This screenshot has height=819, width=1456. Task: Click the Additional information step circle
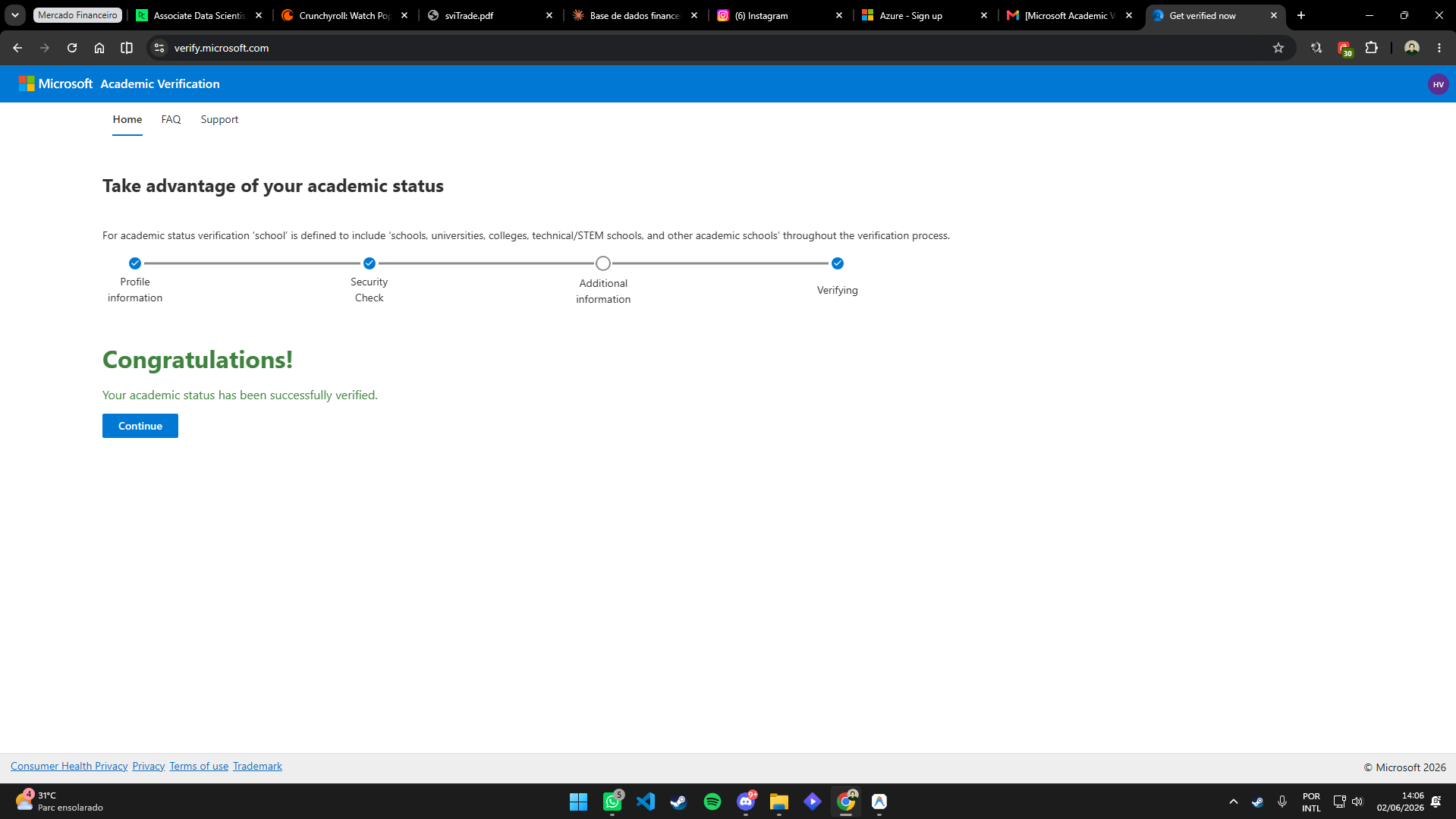pos(603,263)
